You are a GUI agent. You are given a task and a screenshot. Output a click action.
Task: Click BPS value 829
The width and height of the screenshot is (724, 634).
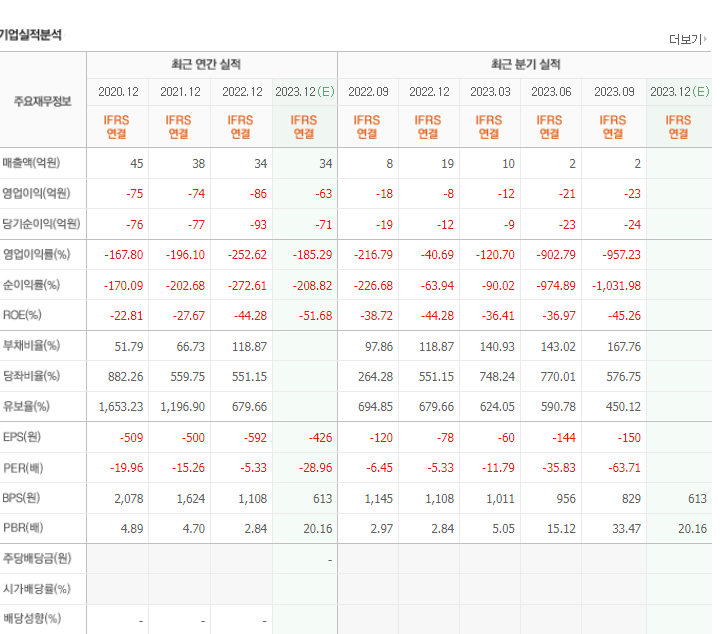[631, 499]
